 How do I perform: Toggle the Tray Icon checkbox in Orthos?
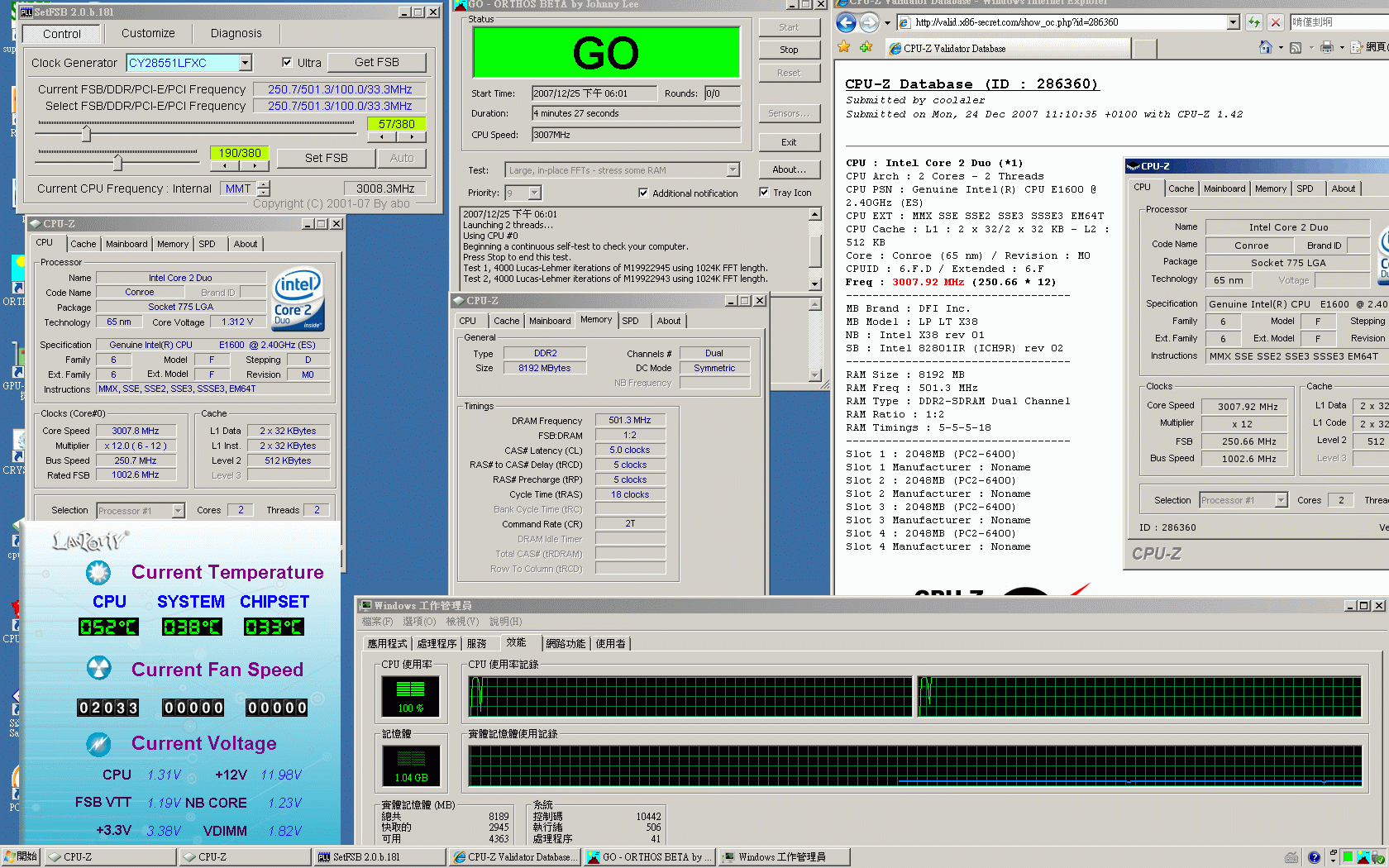[x=764, y=192]
